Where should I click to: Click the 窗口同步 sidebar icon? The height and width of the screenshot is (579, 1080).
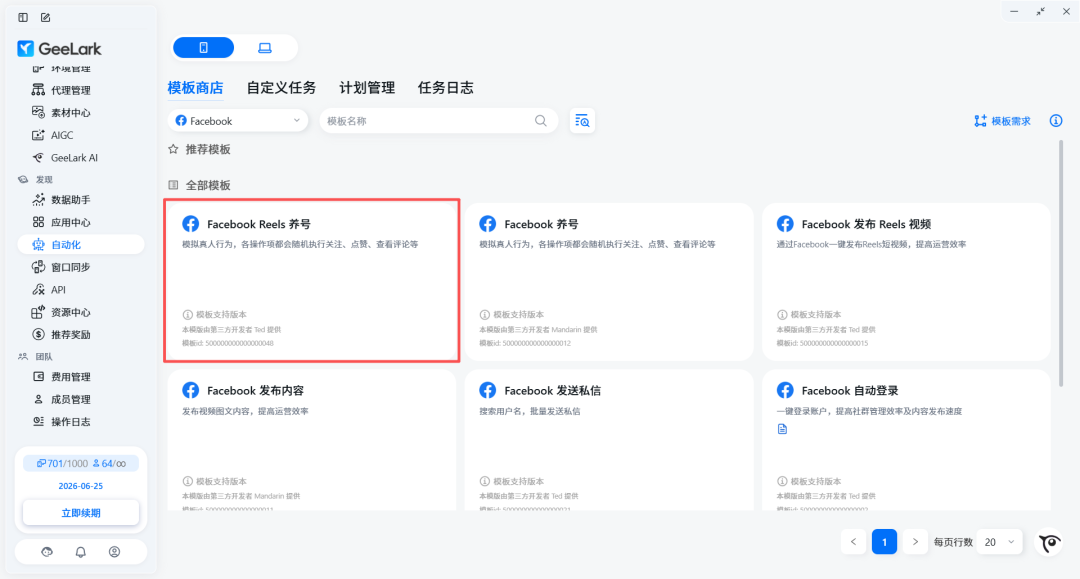[38, 267]
